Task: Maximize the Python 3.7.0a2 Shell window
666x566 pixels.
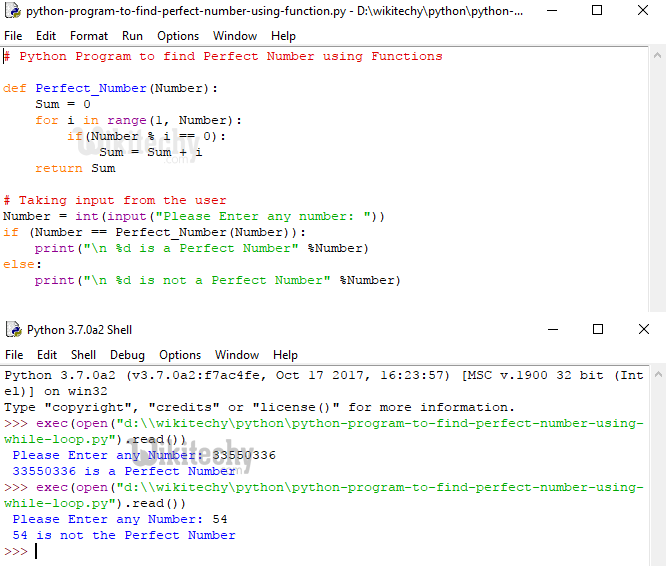Action: pyautogui.click(x=597, y=330)
